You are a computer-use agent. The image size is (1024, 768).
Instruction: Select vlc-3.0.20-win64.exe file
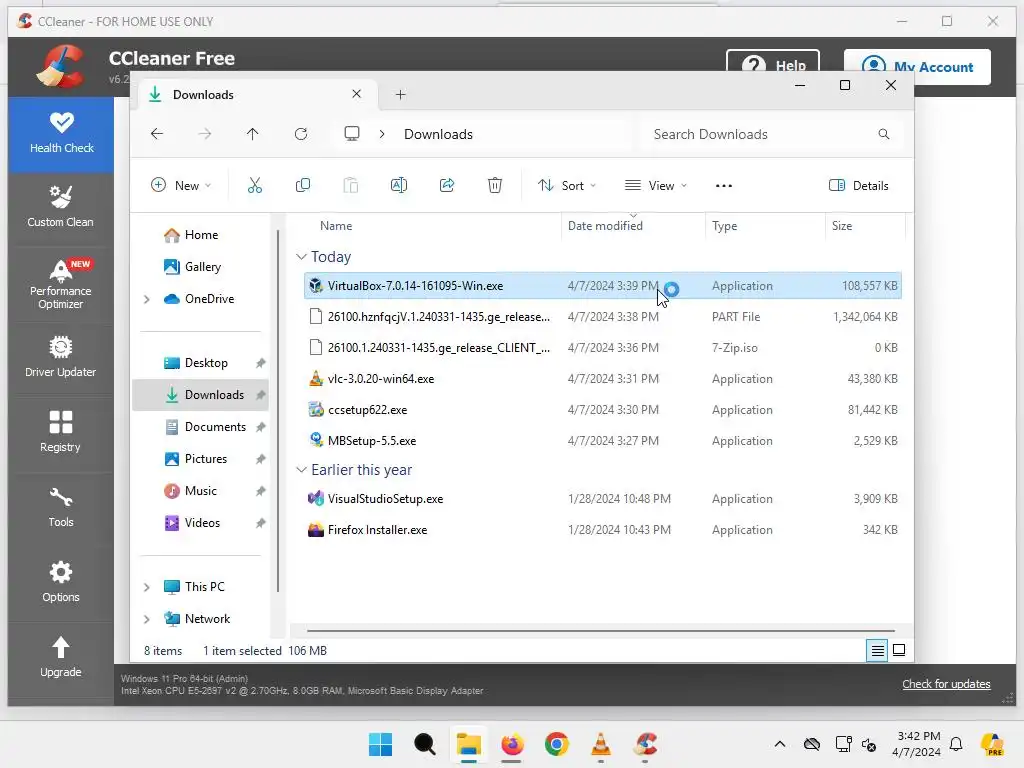click(x=603, y=379)
